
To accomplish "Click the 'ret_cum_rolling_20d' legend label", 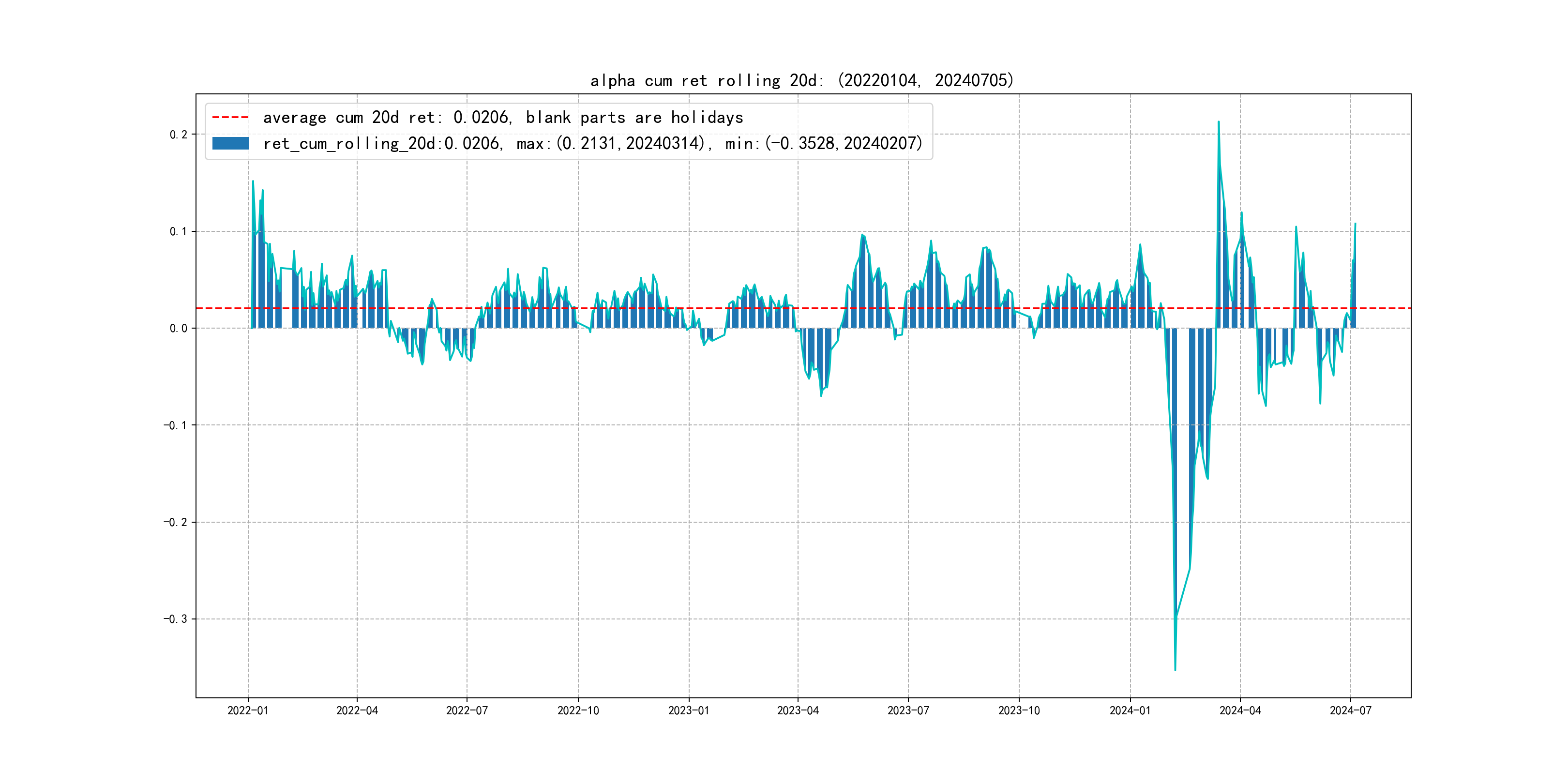I will tap(592, 144).
